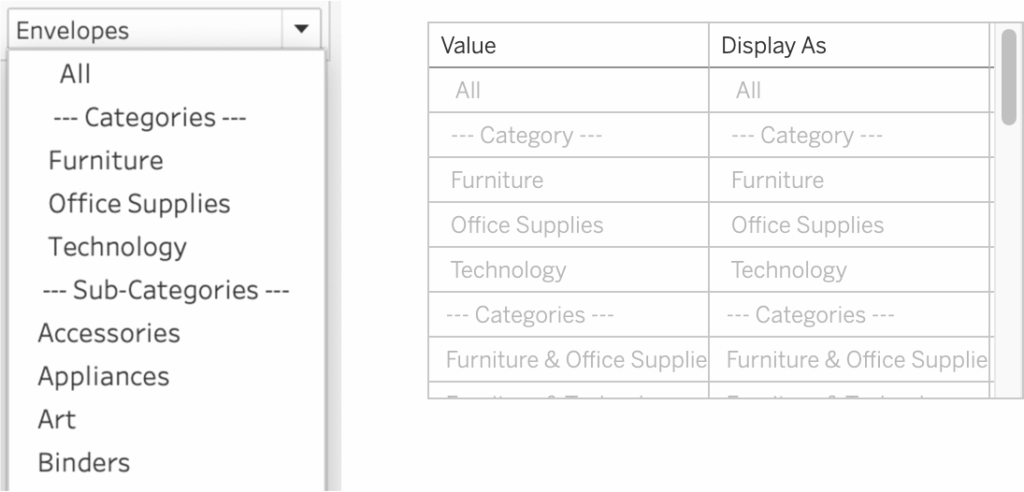Select Art from the dropdown list
Screen dimensions: 1024x492
(x=57, y=420)
